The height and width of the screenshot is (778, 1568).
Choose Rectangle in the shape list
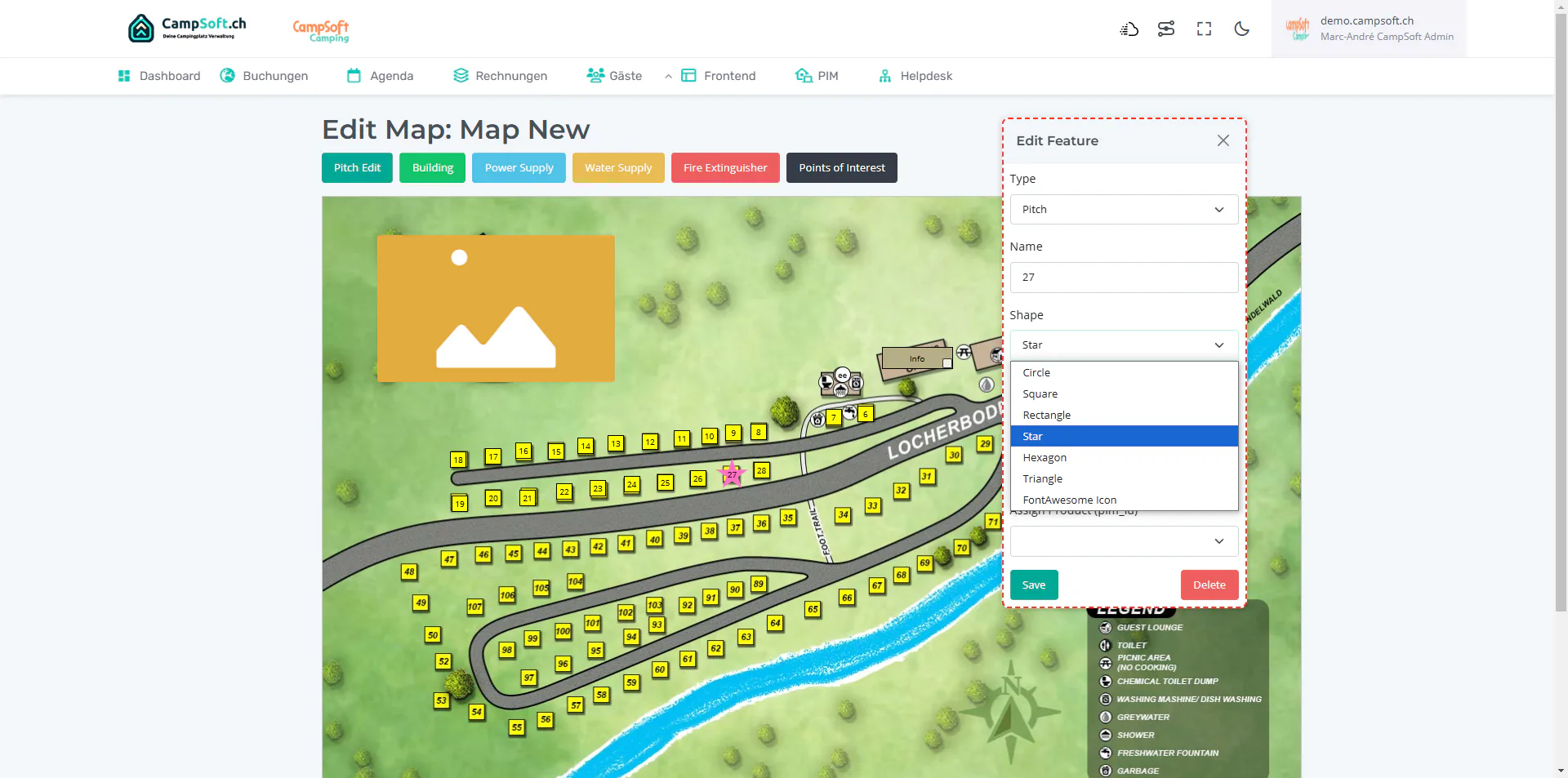coord(1124,416)
